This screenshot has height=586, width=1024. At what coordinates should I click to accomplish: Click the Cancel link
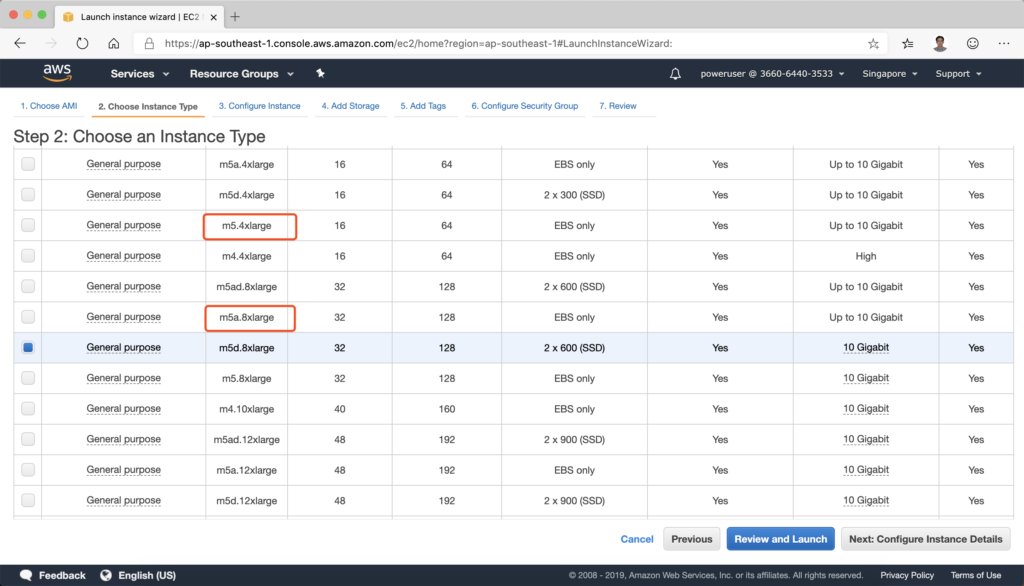[637, 539]
